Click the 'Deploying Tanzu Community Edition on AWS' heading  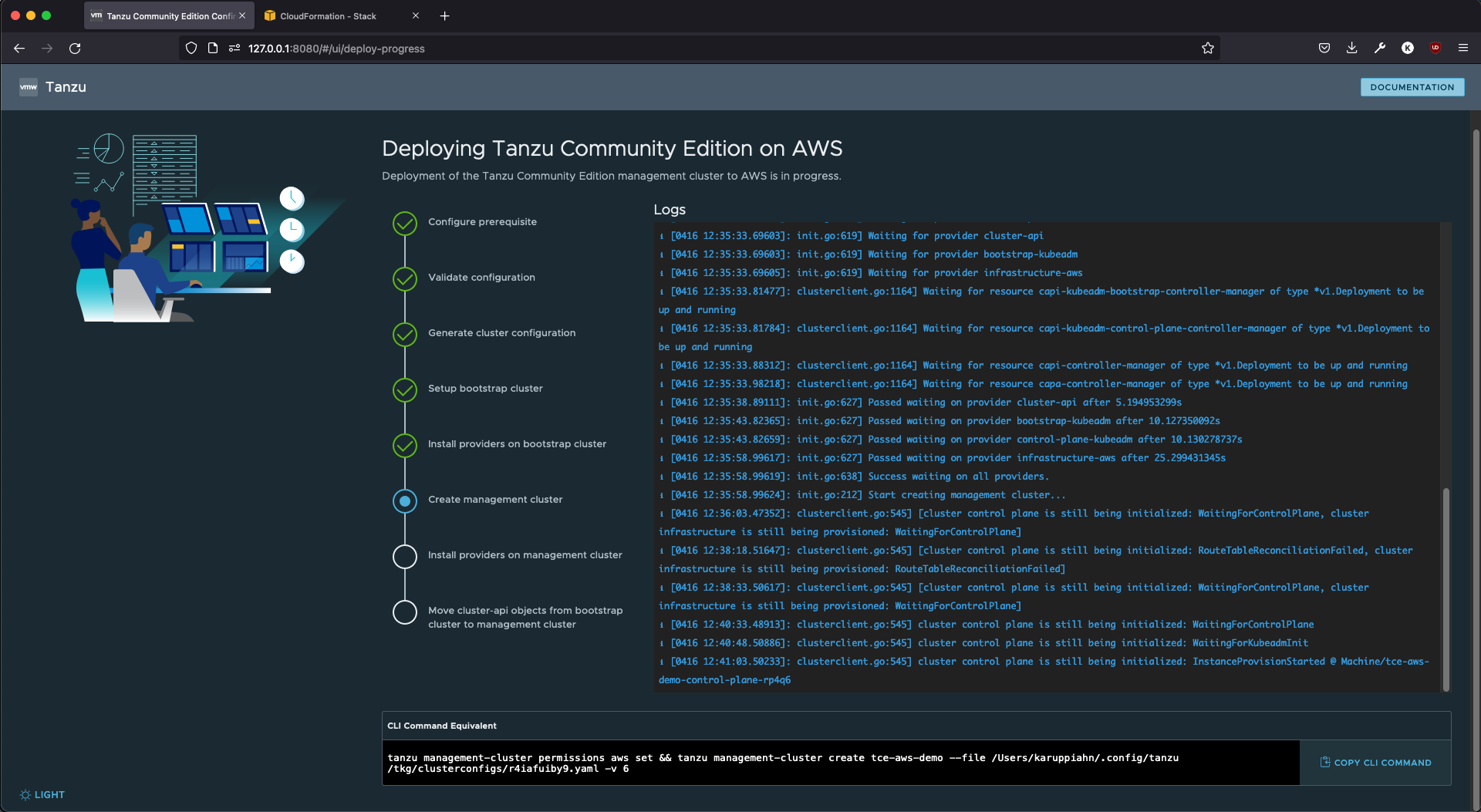(x=612, y=148)
